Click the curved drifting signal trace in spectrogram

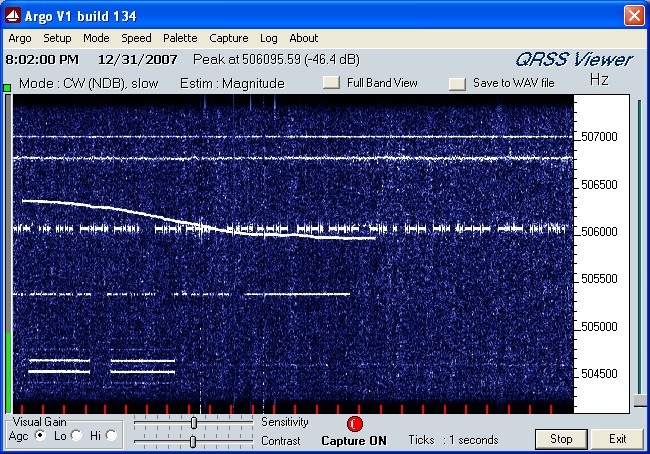(x=199, y=221)
